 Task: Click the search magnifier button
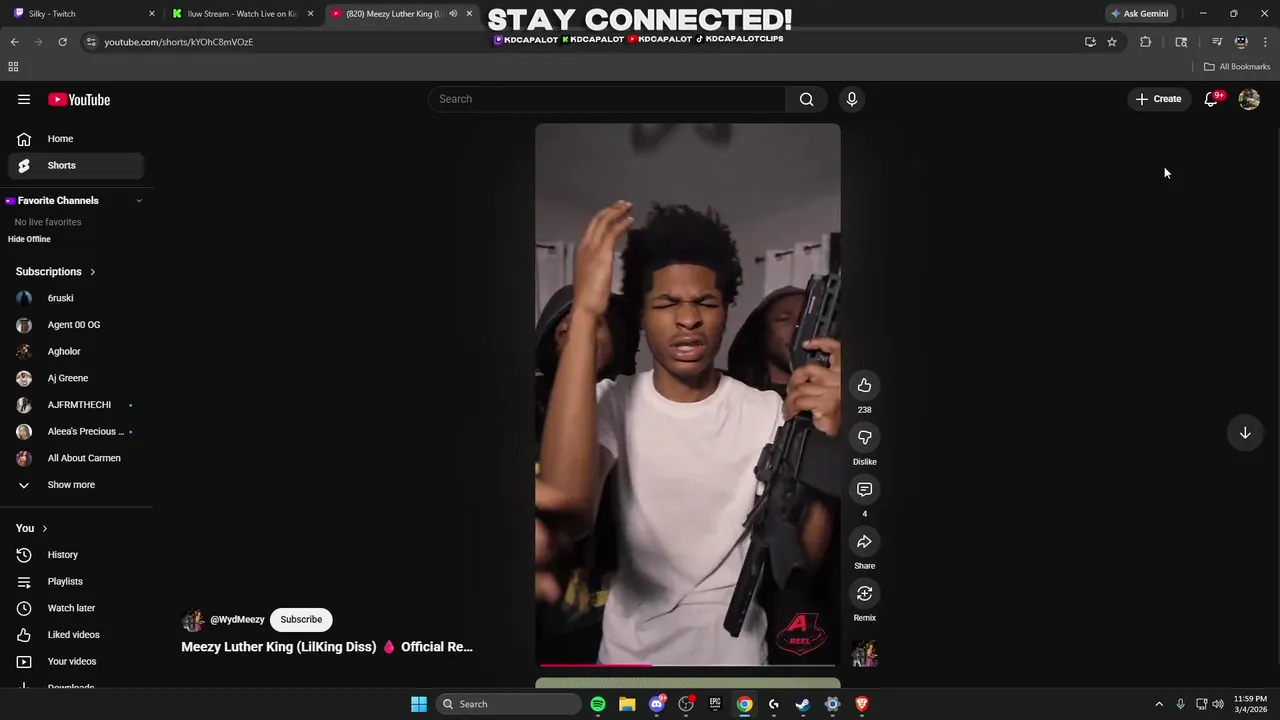[806, 99]
